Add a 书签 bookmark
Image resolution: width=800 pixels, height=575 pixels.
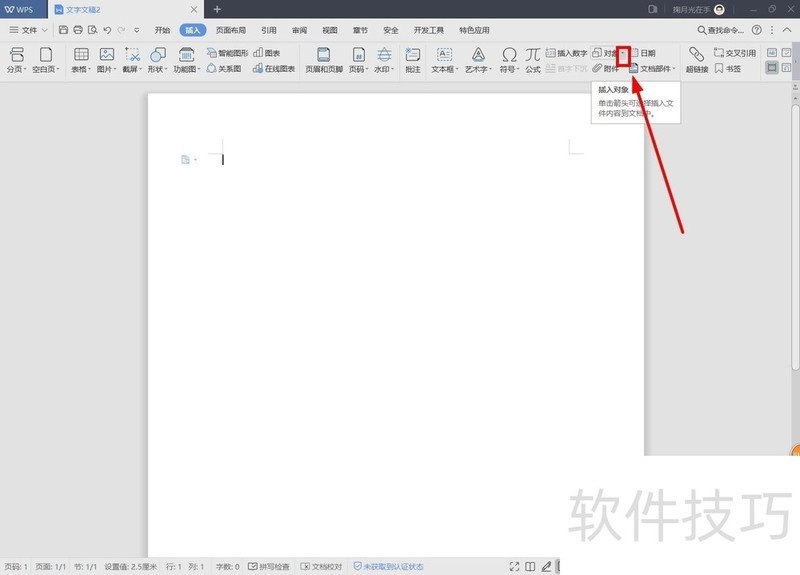pos(728,68)
